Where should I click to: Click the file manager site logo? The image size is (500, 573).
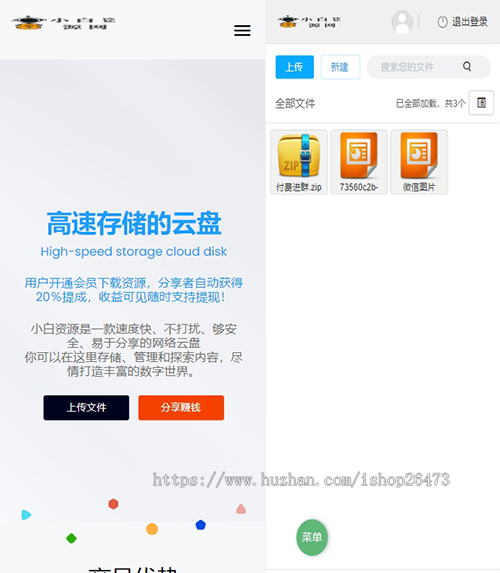click(x=309, y=22)
